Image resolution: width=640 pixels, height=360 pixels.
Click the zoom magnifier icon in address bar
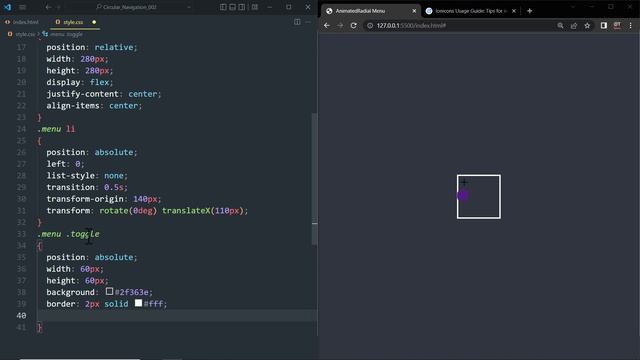(x=560, y=25)
